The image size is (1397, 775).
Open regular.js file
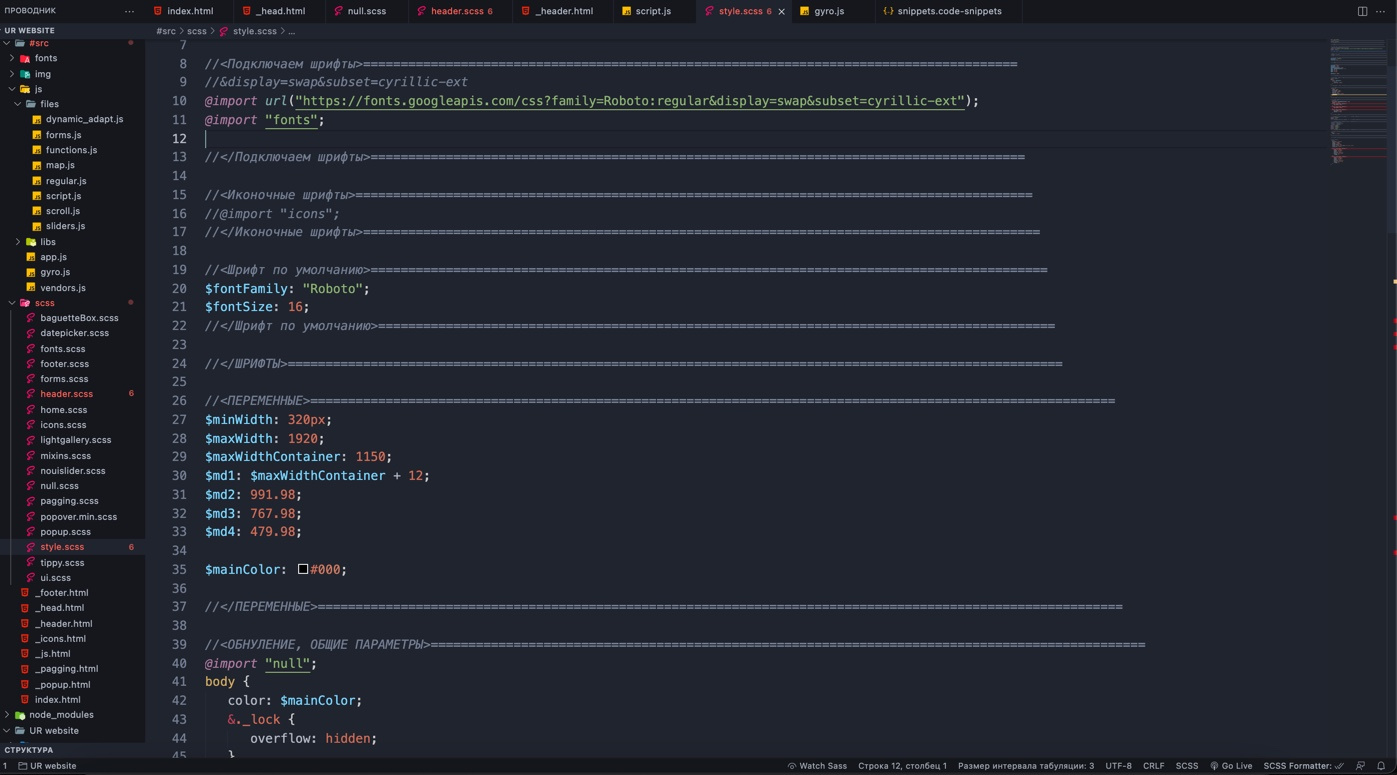[66, 181]
